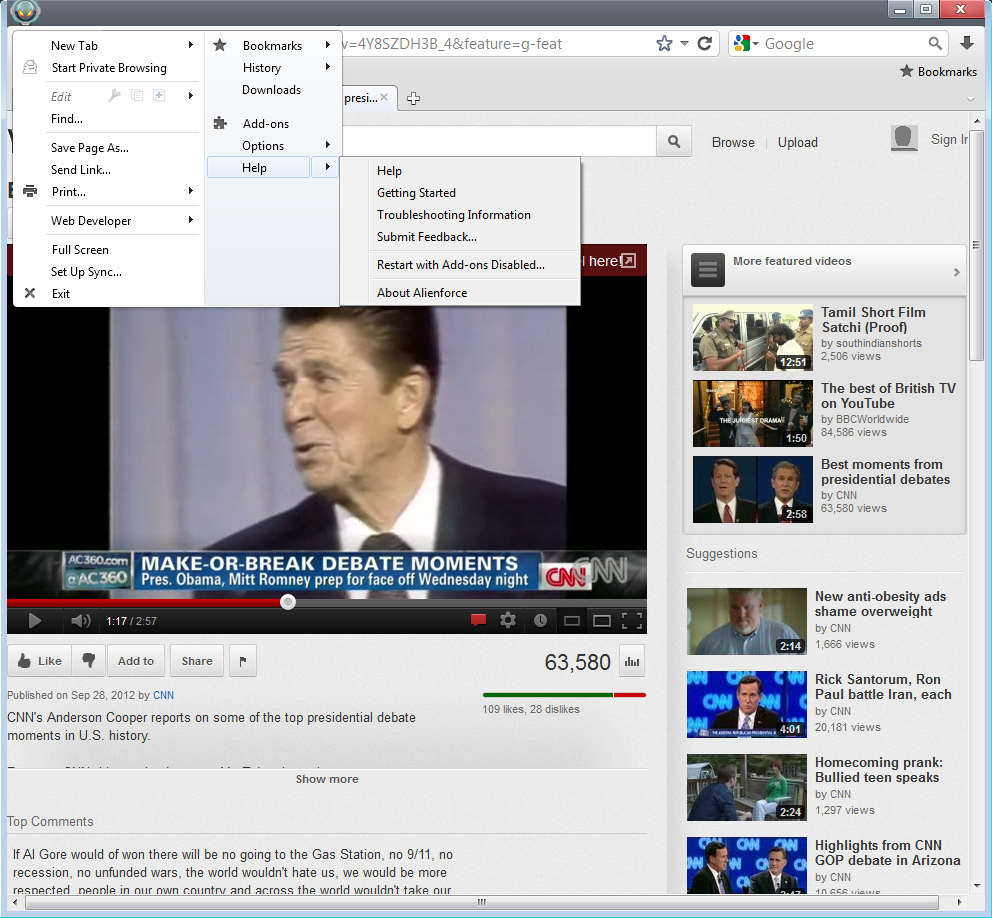The height and width of the screenshot is (918, 992).
Task: Click the Share button below video
Action: (196, 660)
